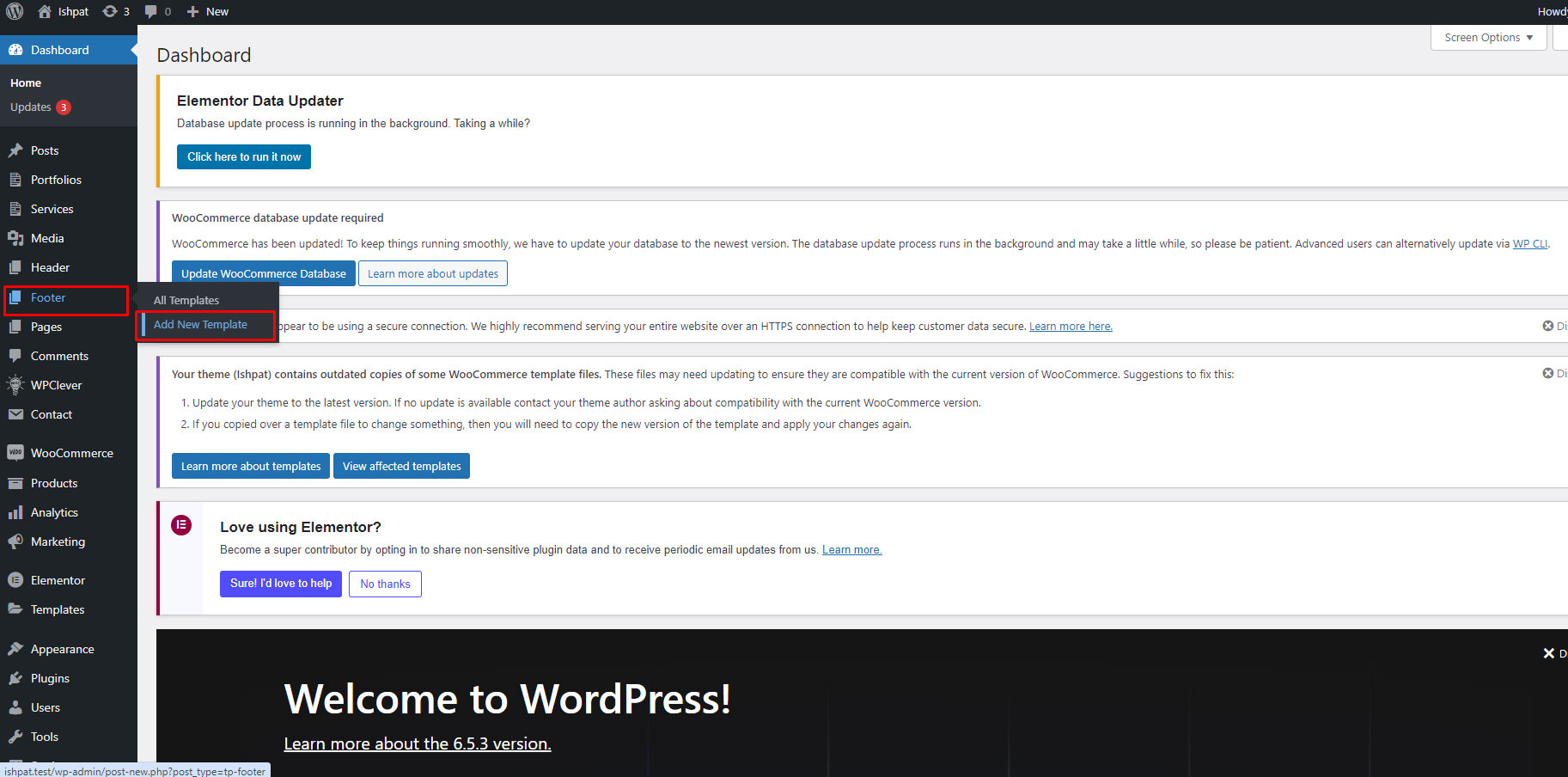Click the updates refresh icon in admin bar
The image size is (1568, 777).
pyautogui.click(x=110, y=11)
